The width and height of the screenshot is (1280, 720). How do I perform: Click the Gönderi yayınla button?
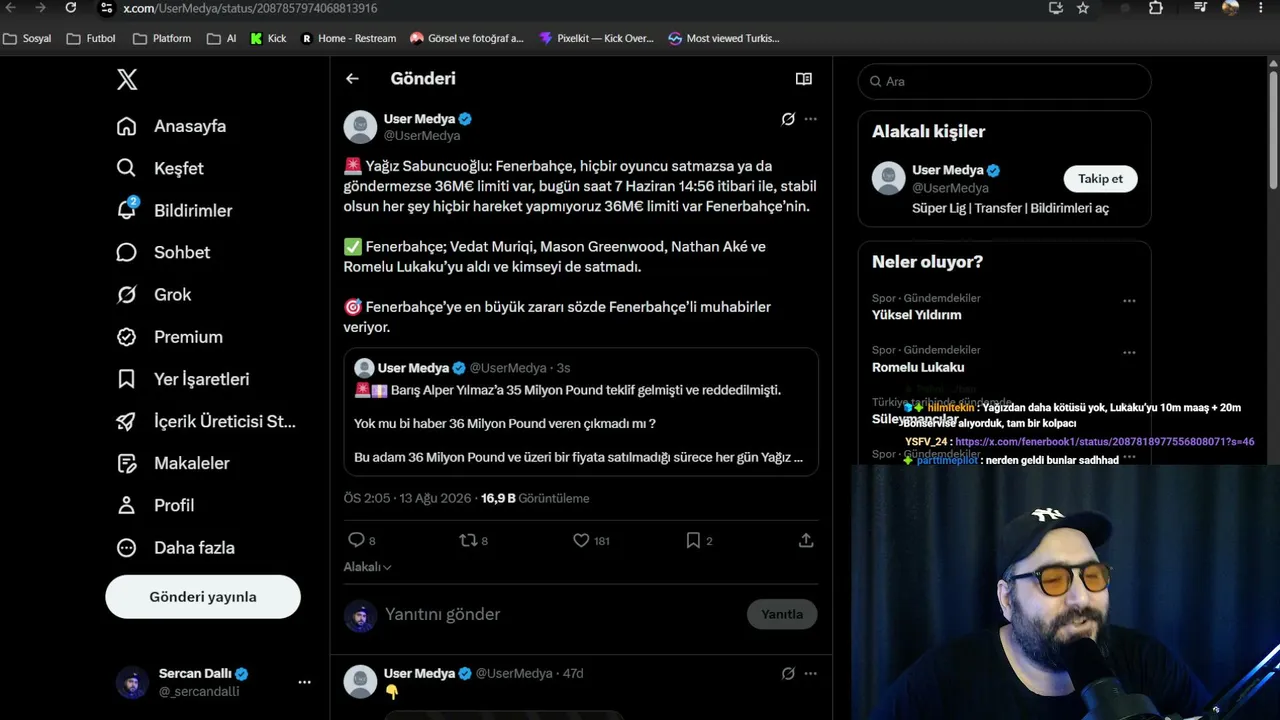(x=203, y=597)
